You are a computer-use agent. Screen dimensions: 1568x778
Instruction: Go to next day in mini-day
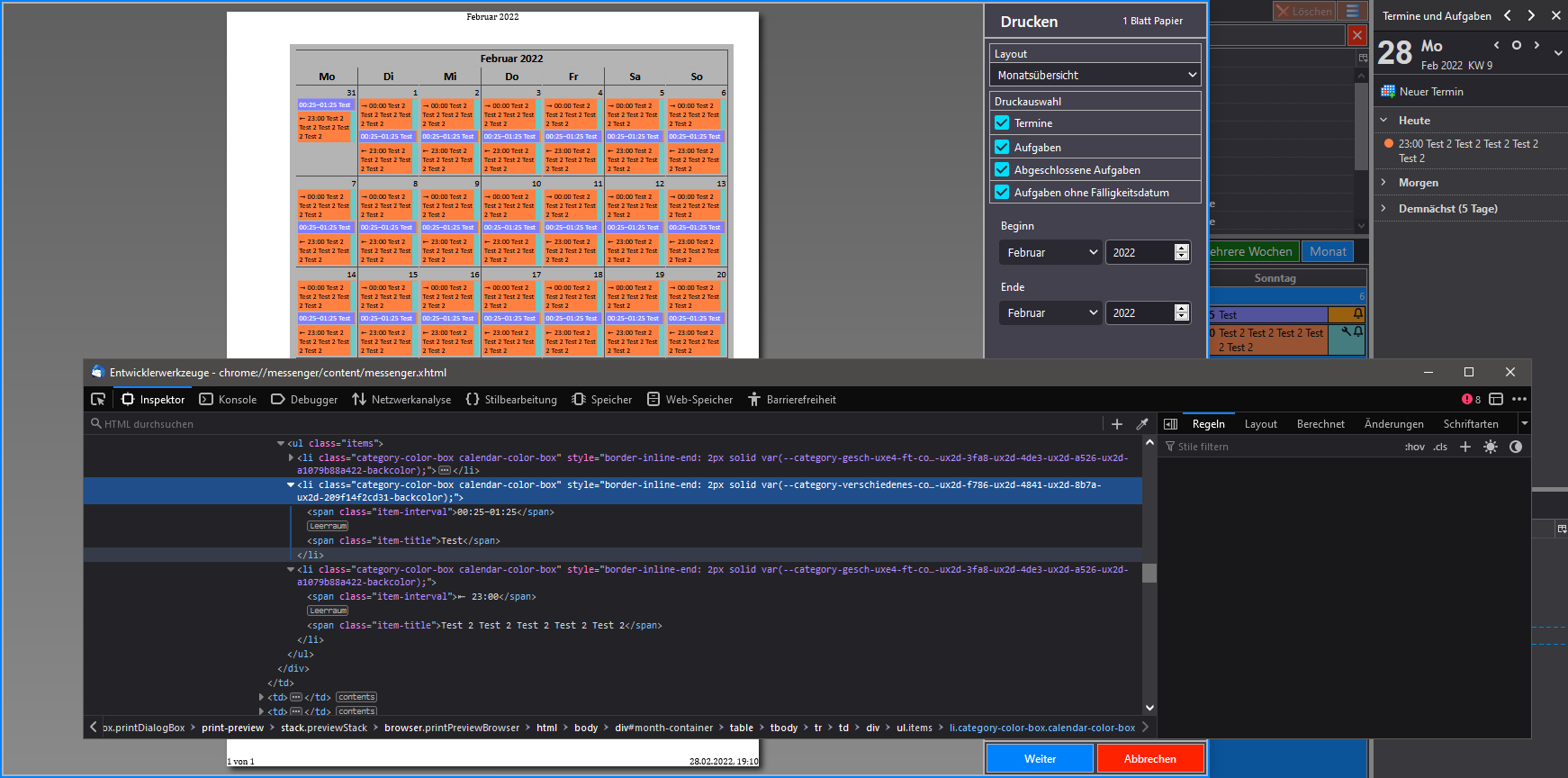point(1536,45)
